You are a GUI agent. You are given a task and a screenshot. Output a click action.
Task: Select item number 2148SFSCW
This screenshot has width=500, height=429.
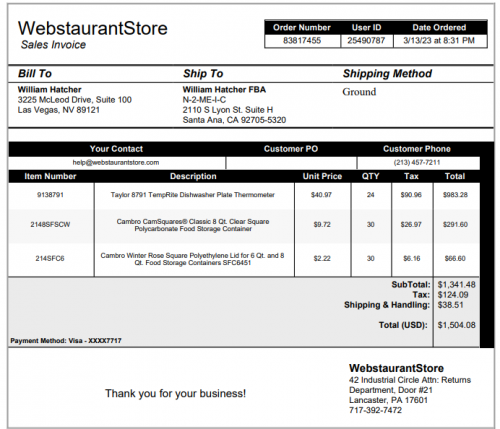pyautogui.click(x=50, y=225)
